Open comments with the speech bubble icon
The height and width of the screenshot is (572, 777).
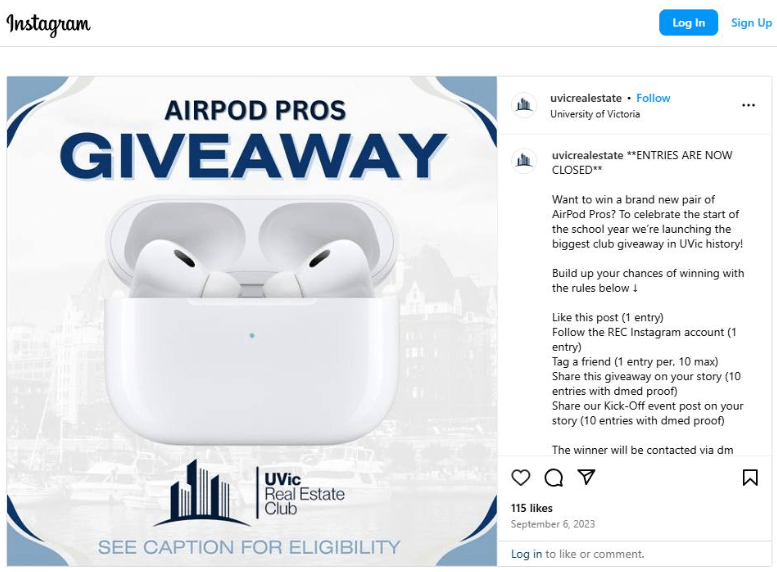[554, 478]
